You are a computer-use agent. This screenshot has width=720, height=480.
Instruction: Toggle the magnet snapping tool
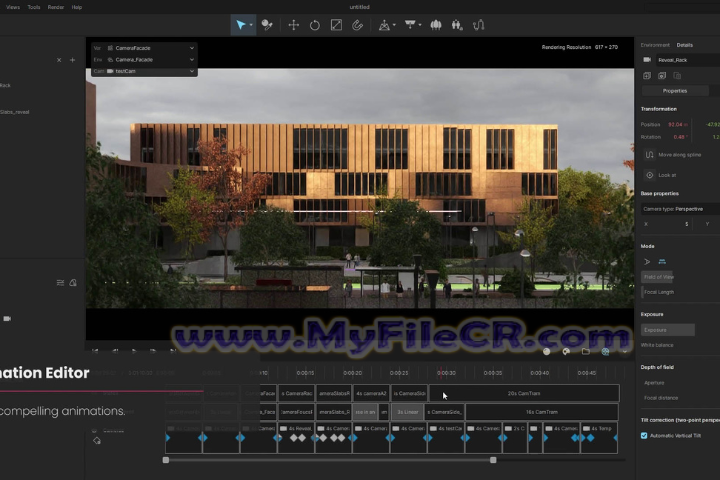point(357,25)
